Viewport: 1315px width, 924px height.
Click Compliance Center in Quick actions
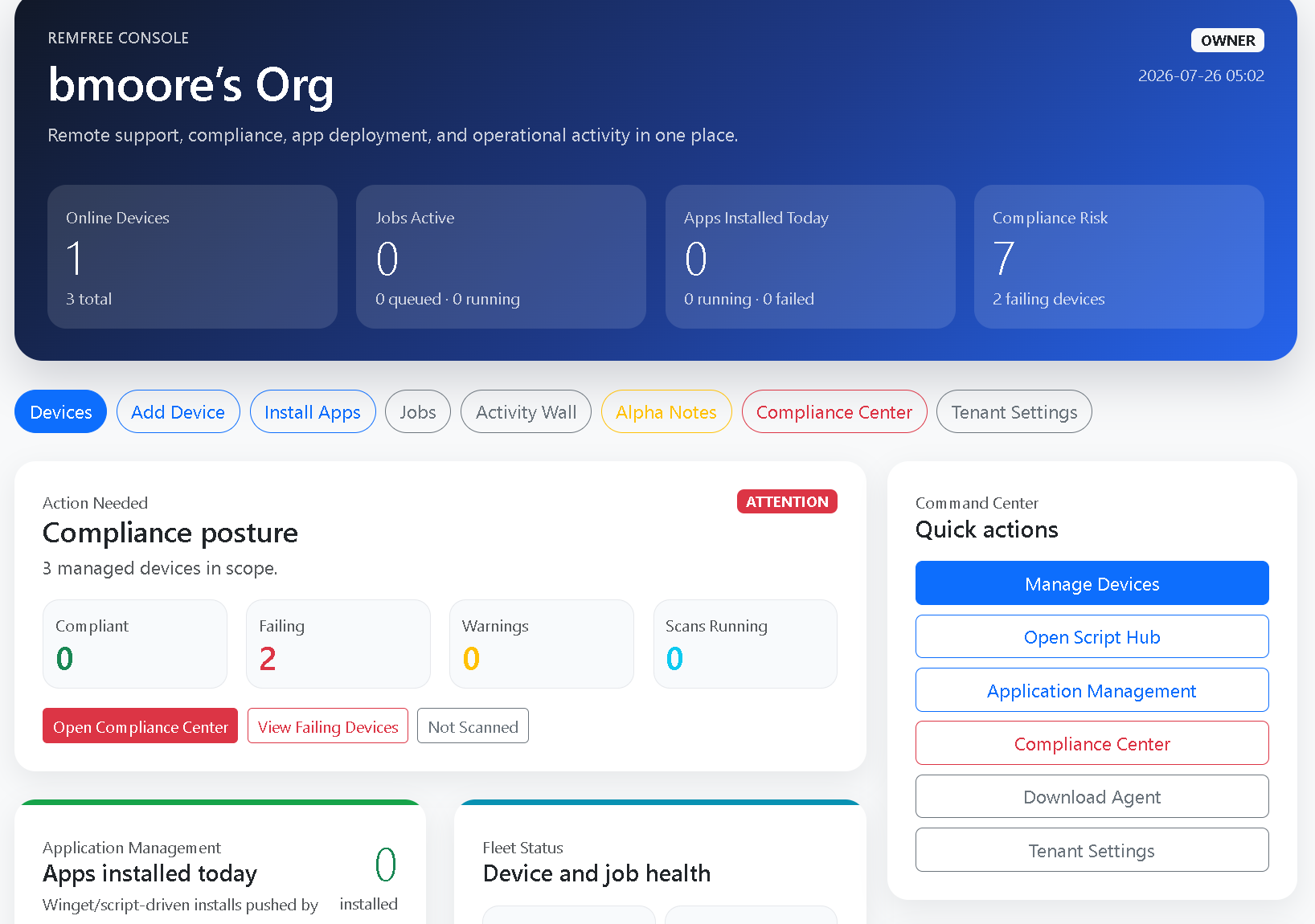coord(1092,742)
